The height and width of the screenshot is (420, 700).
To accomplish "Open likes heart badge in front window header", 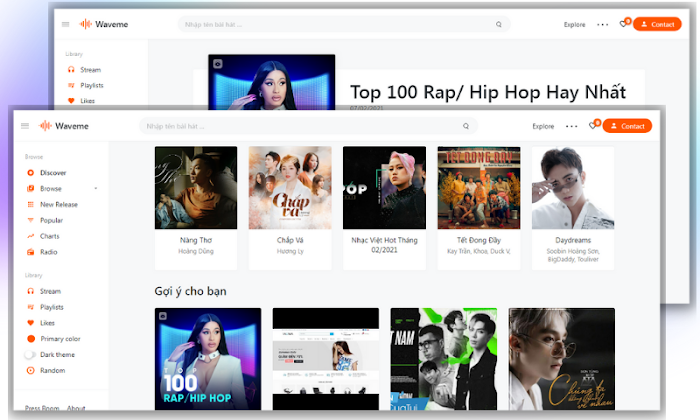I will pyautogui.click(x=594, y=125).
